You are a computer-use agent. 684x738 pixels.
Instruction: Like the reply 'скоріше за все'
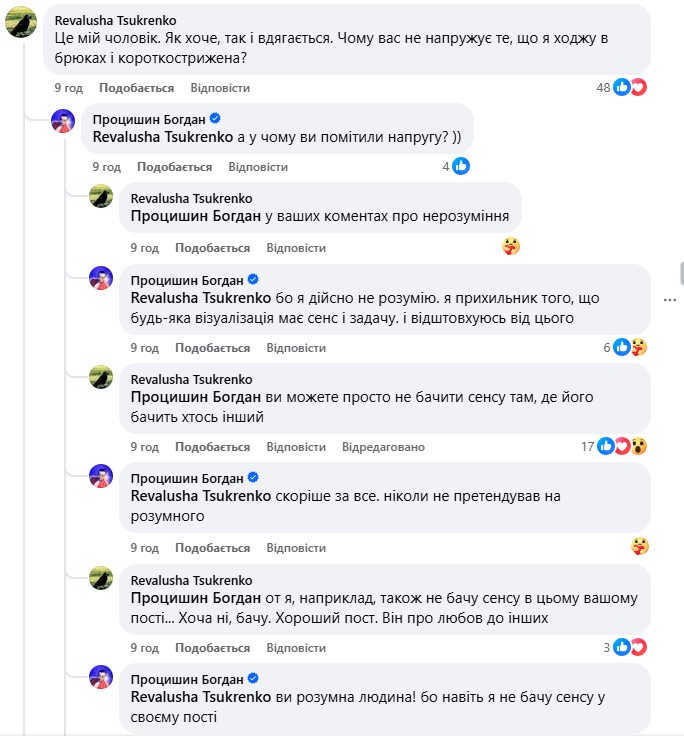[x=212, y=548]
